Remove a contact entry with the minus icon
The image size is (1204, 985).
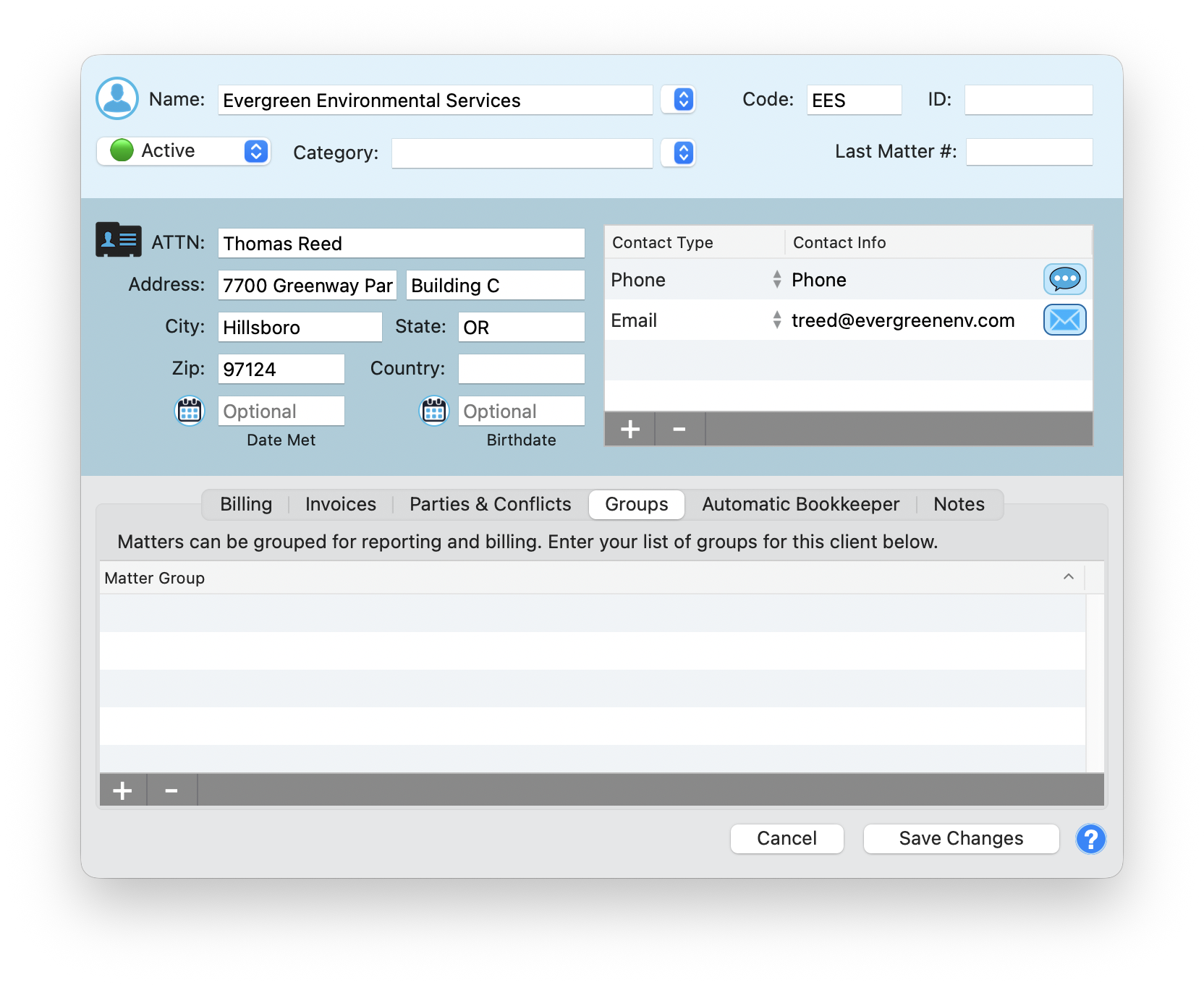(679, 429)
